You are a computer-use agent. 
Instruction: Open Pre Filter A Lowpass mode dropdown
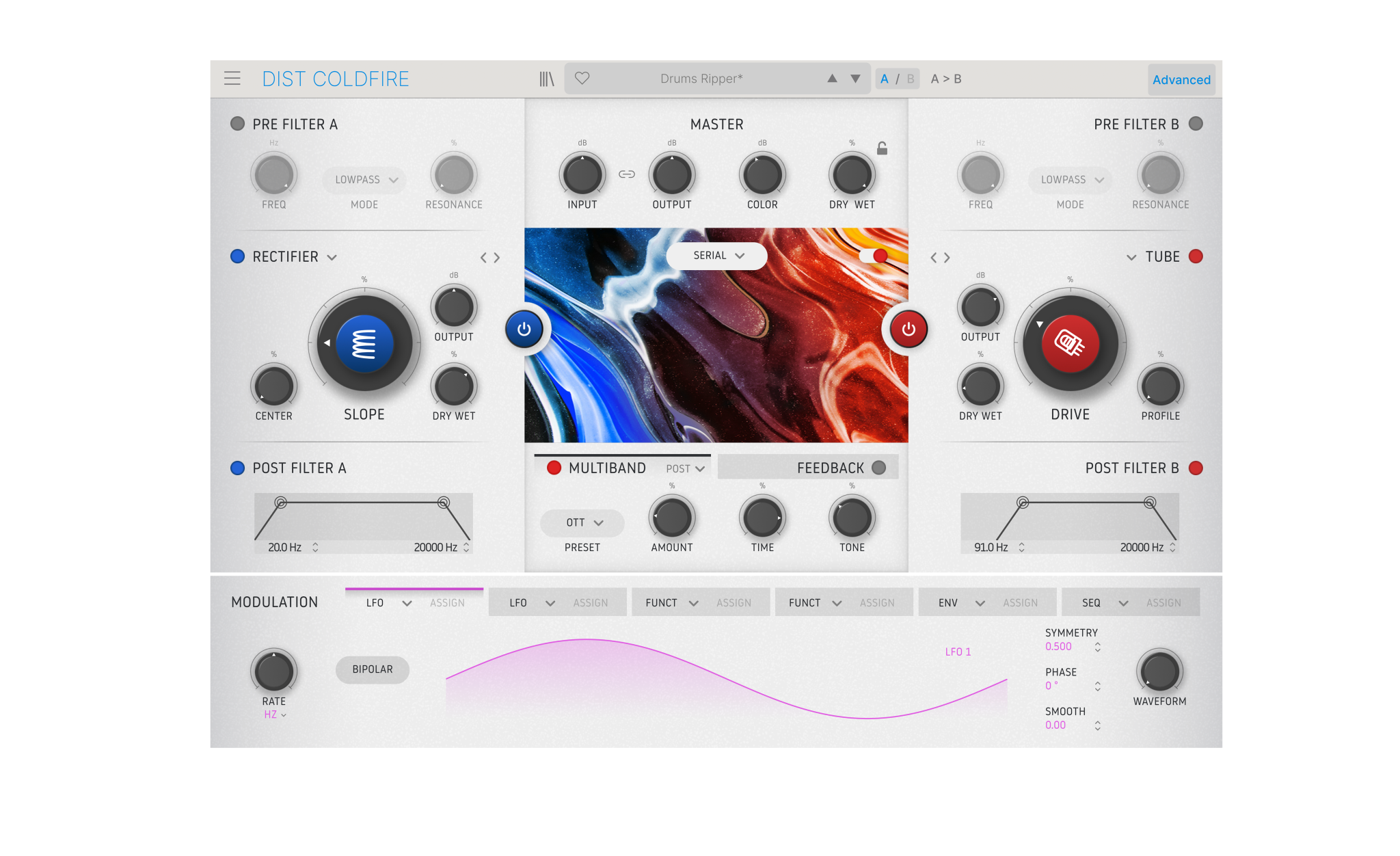(x=364, y=180)
